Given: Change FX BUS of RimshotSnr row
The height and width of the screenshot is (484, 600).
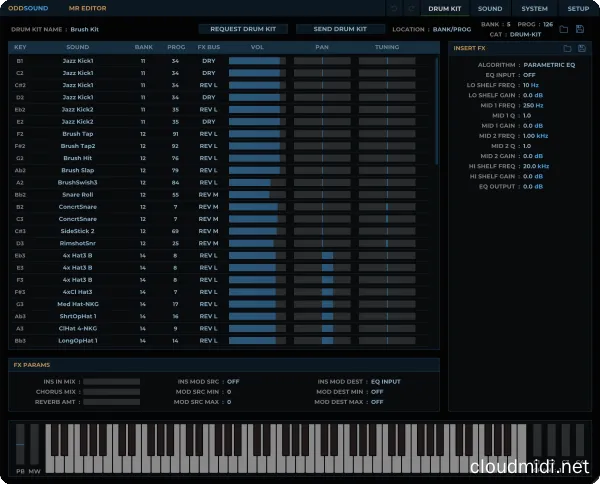Looking at the screenshot, I should pos(209,243).
